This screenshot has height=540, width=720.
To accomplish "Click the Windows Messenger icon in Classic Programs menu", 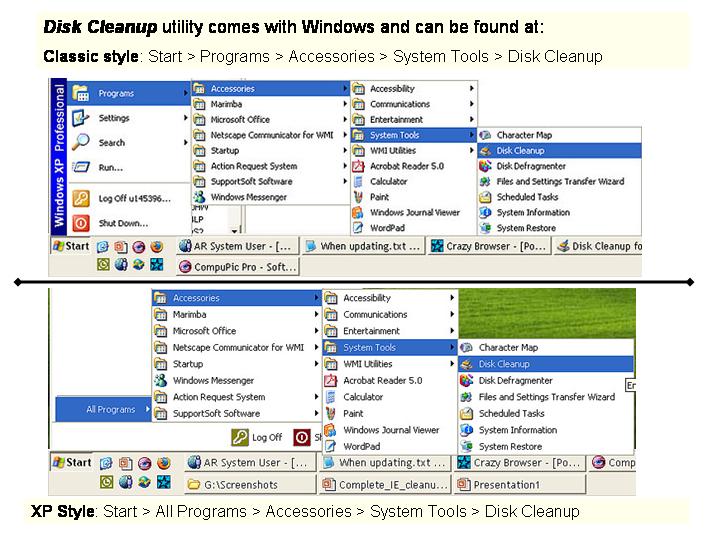I will click(x=199, y=197).
